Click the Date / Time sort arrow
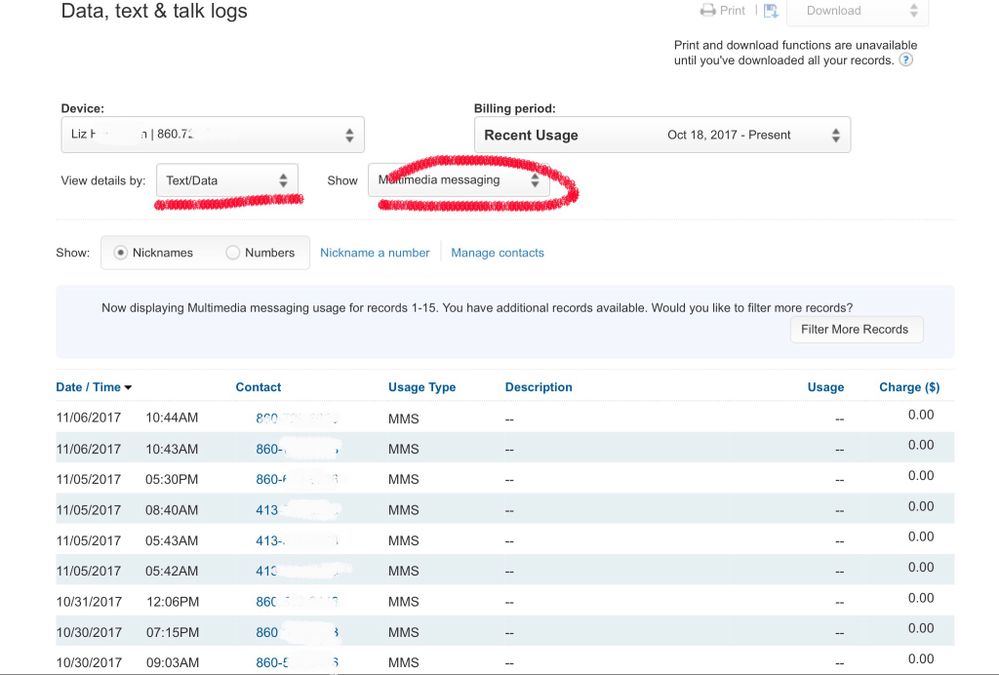Screen dimensions: 999x675 tap(128, 388)
